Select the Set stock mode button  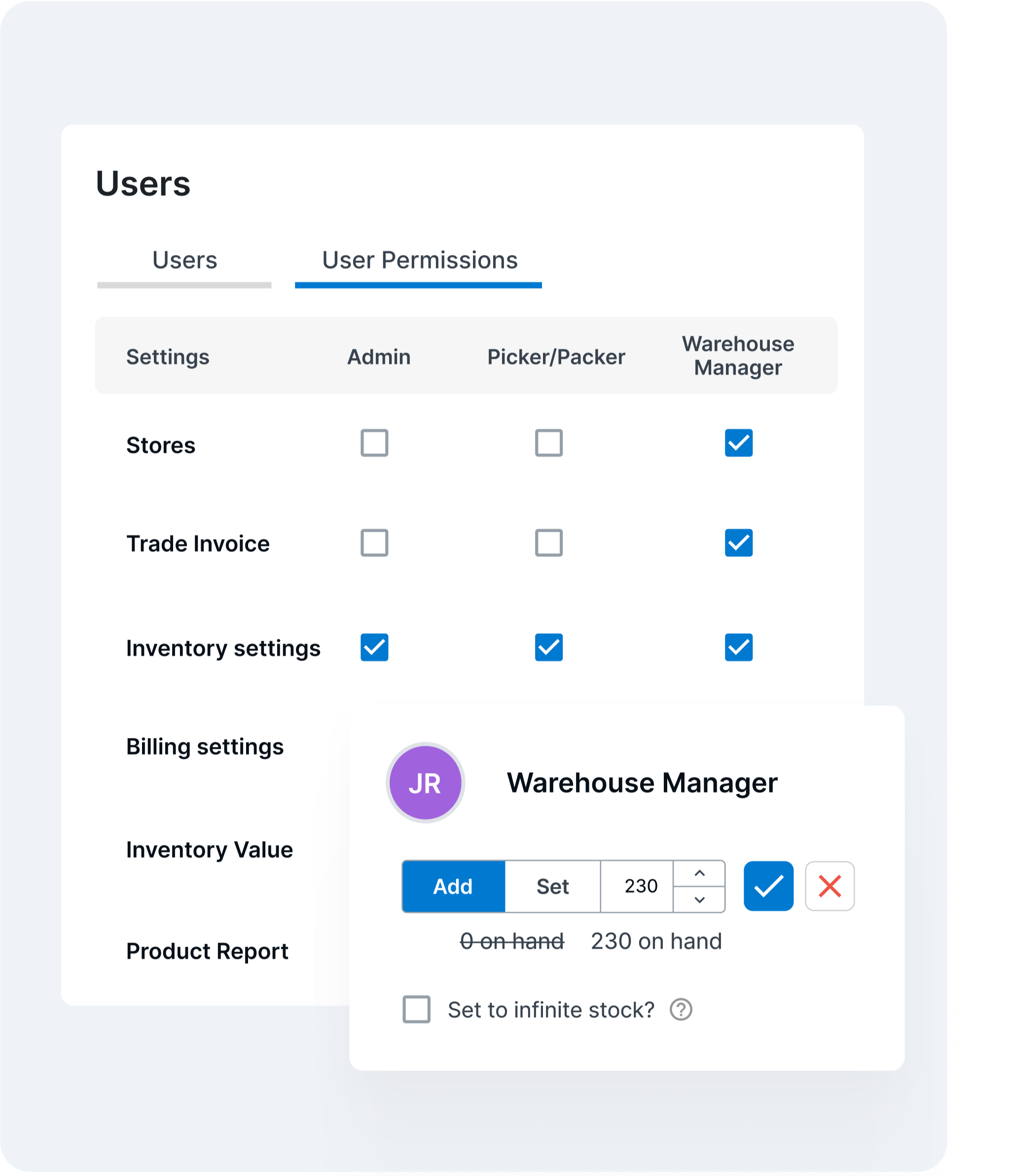click(x=553, y=886)
